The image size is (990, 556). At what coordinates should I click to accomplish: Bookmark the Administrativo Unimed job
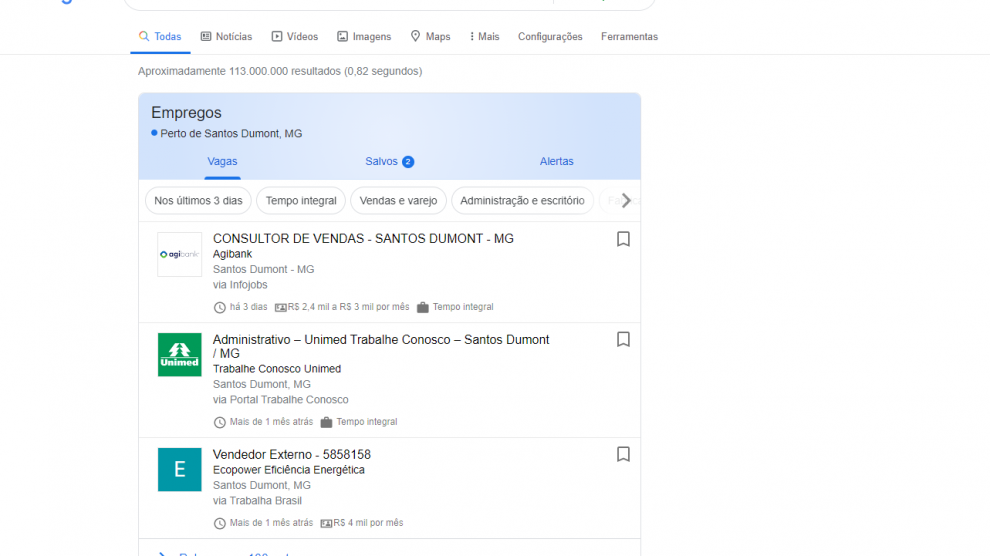click(x=623, y=340)
